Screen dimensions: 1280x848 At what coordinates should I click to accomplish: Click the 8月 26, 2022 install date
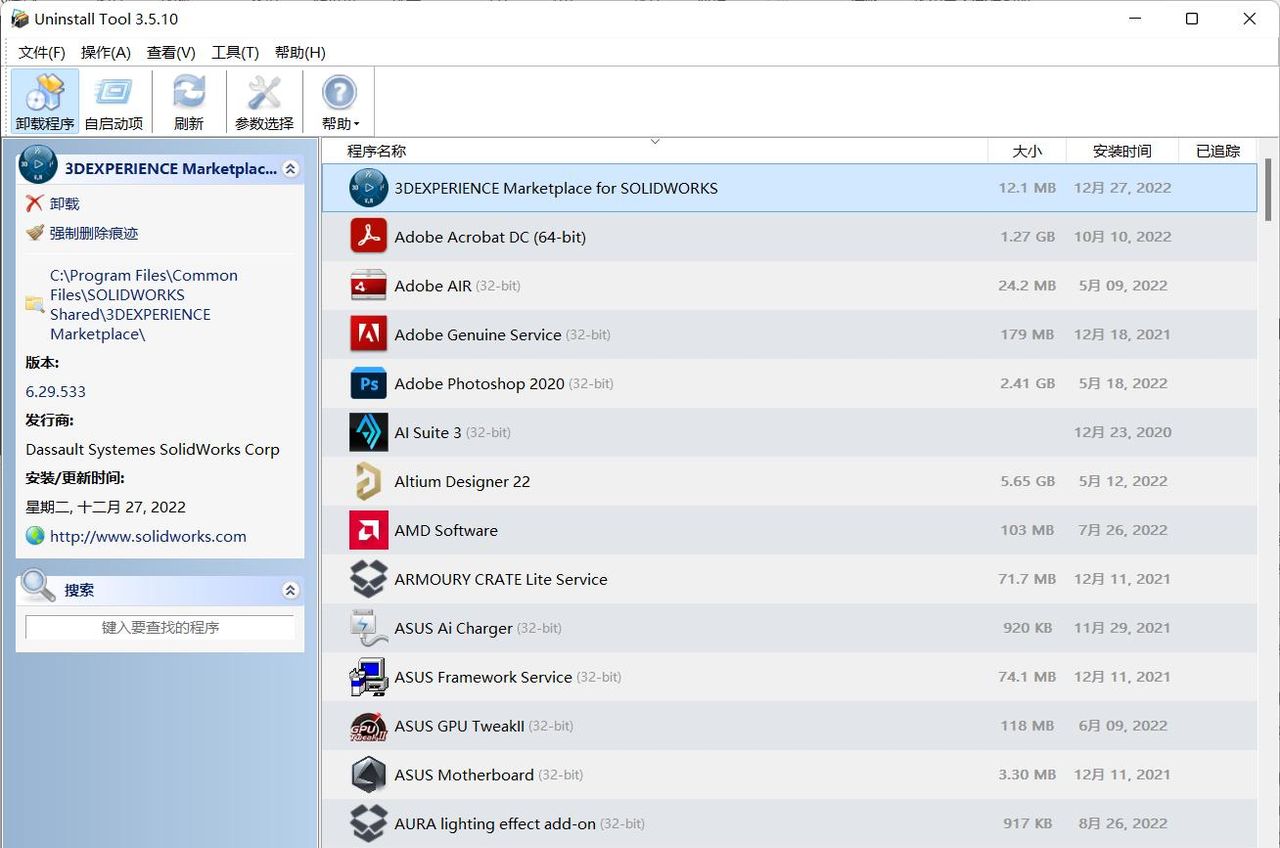click(x=1122, y=823)
